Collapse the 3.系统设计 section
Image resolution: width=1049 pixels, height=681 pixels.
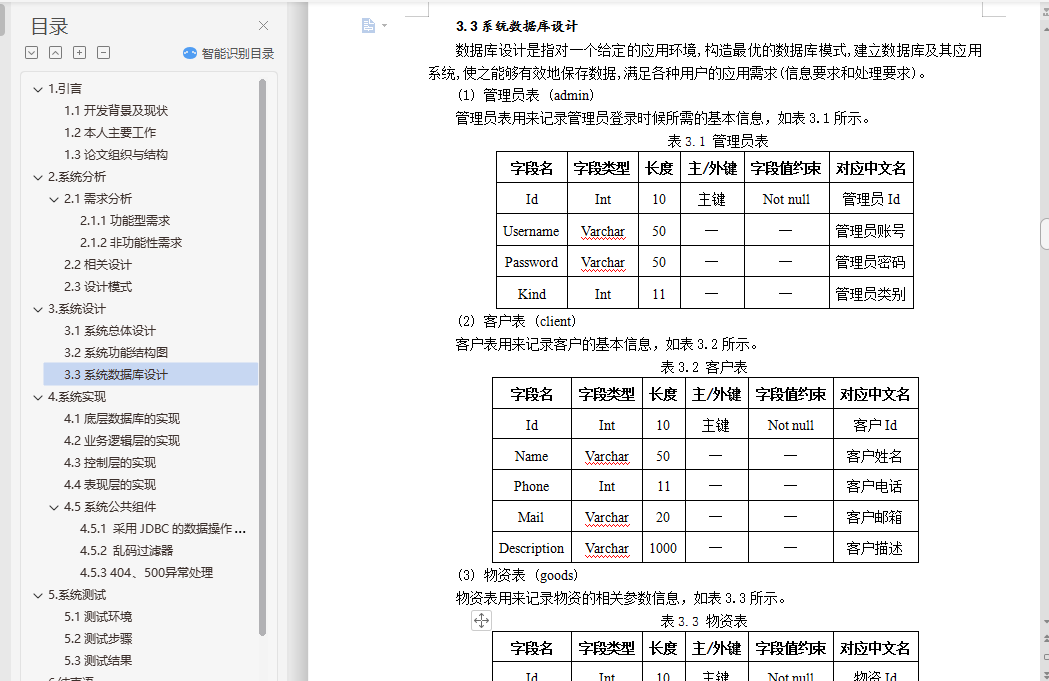[x=38, y=309]
